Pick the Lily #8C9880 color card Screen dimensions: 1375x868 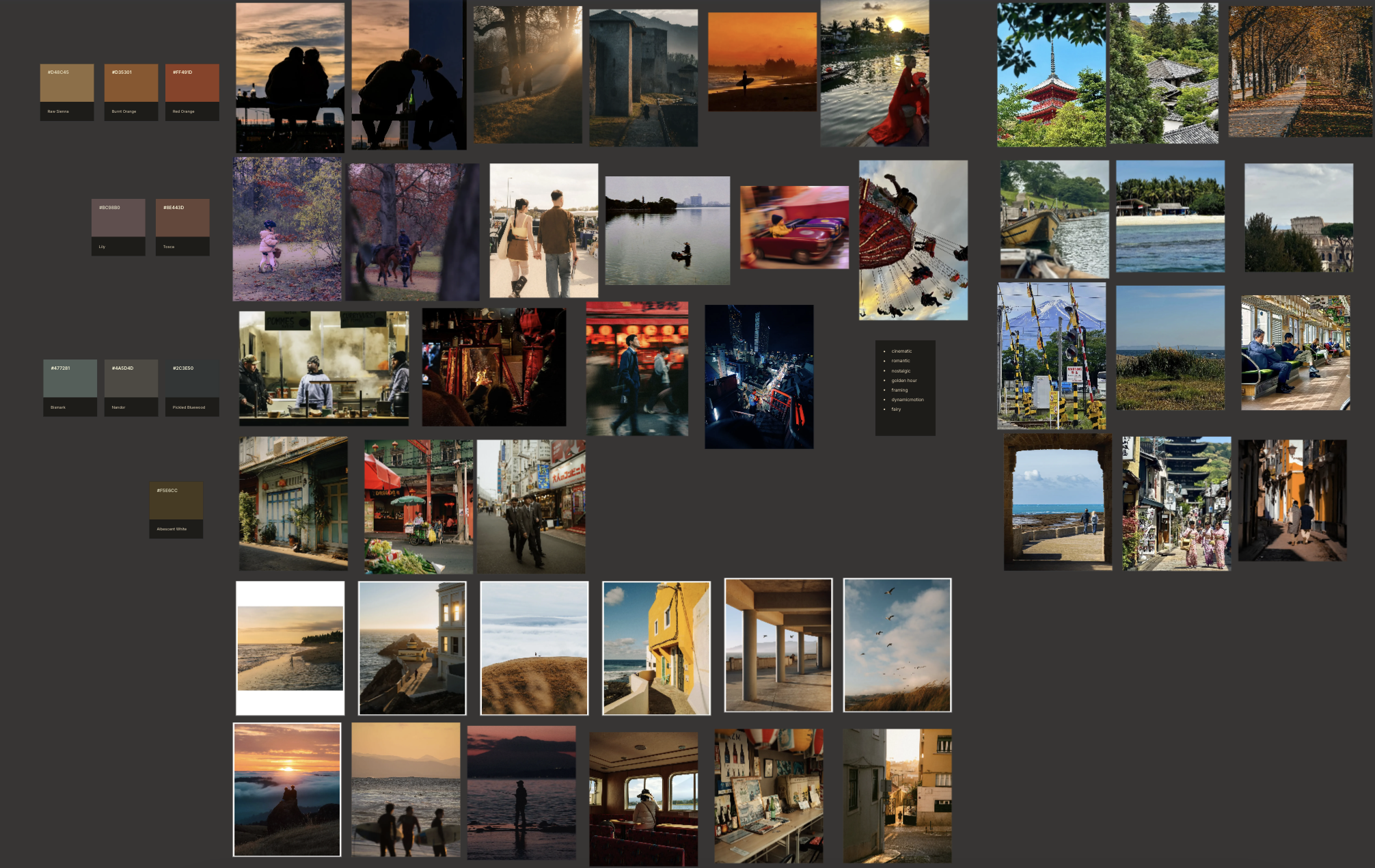tap(118, 228)
